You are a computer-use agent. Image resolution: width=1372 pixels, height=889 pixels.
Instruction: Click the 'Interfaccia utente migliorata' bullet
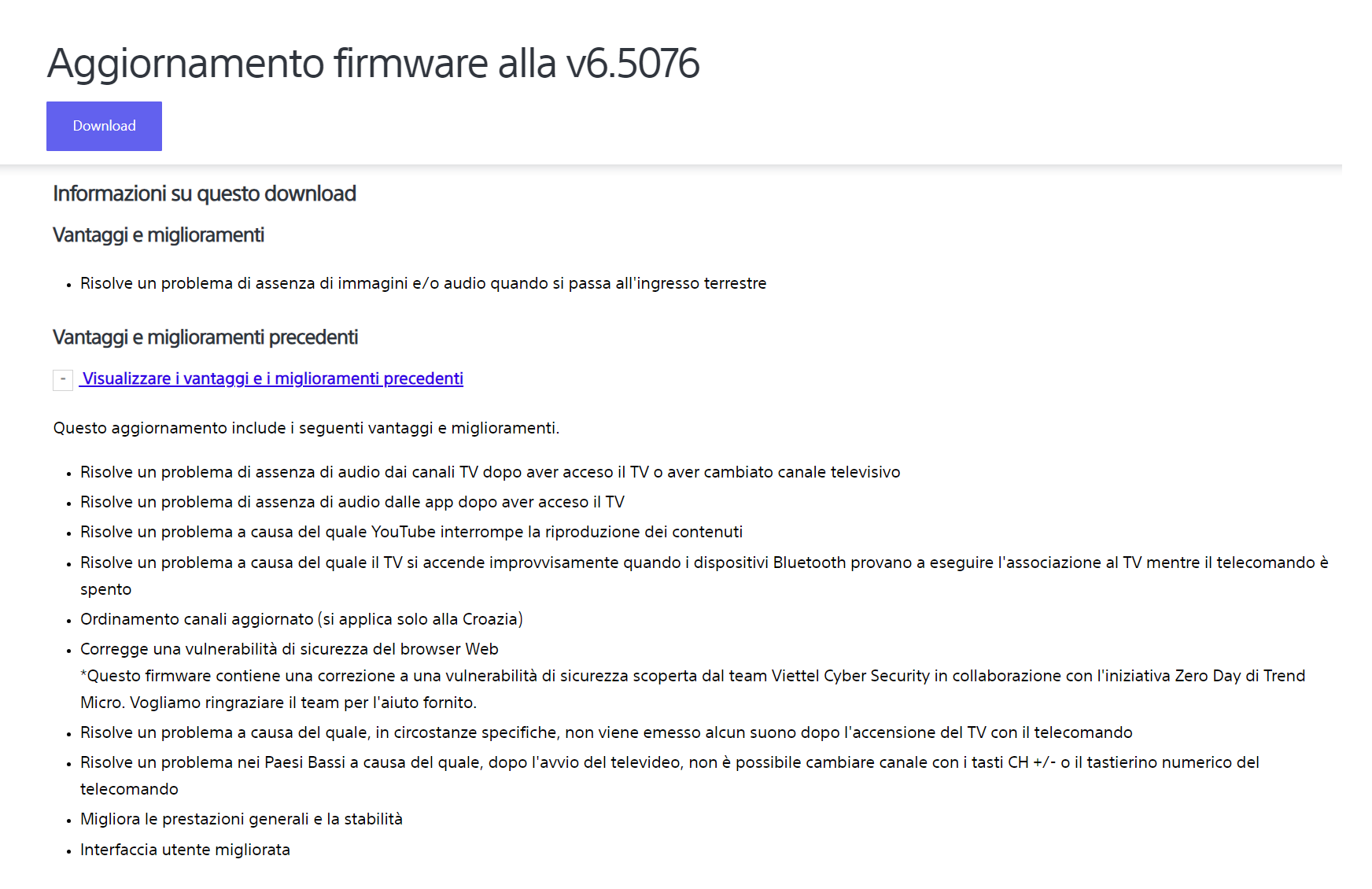pos(185,850)
